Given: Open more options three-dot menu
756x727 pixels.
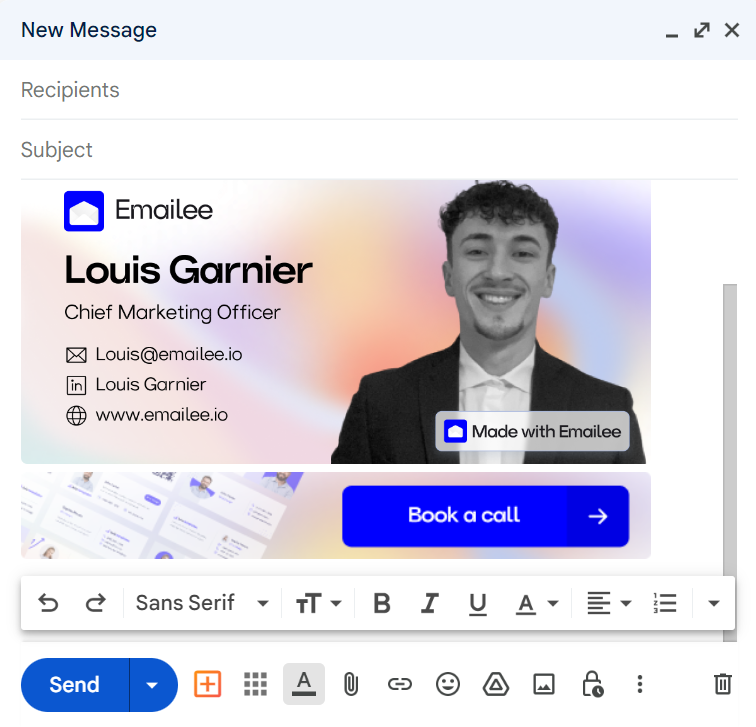Looking at the screenshot, I should tap(640, 684).
